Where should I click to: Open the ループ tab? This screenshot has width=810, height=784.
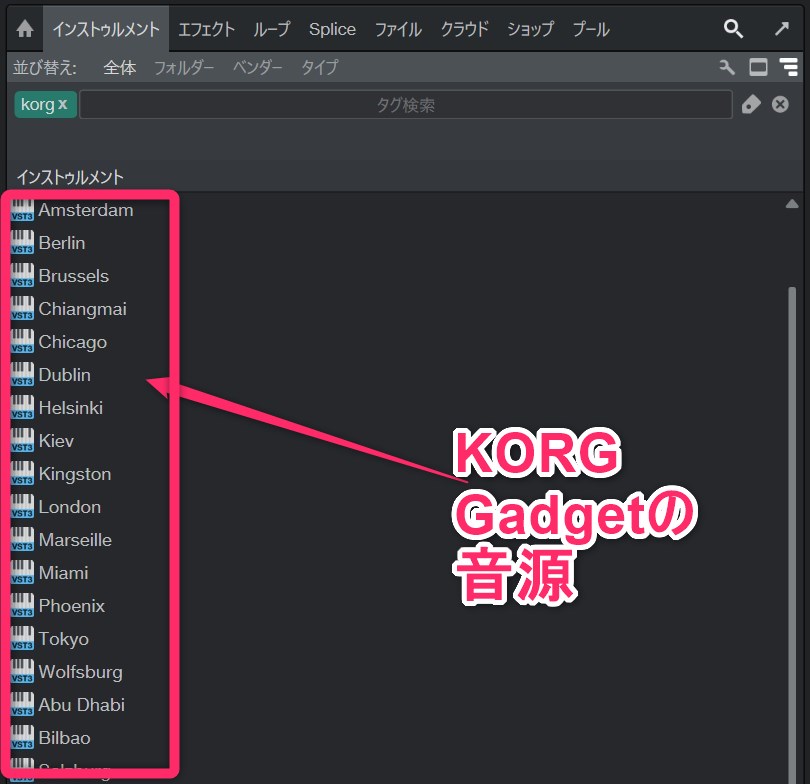tap(271, 29)
